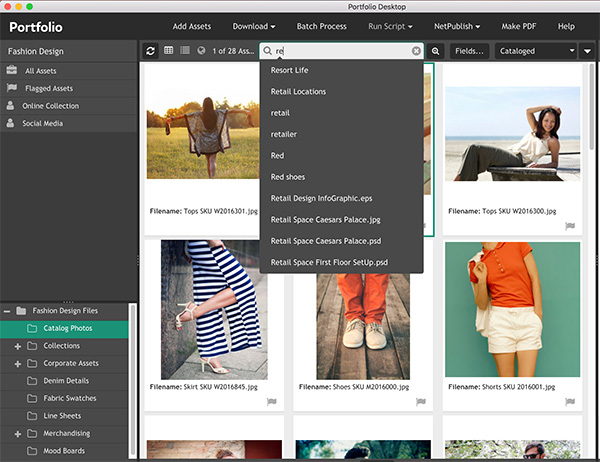Toggle flag on Shoes SKU M2016000.jpg
Image resolution: width=600 pixels, height=462 pixels.
pyautogui.click(x=421, y=401)
